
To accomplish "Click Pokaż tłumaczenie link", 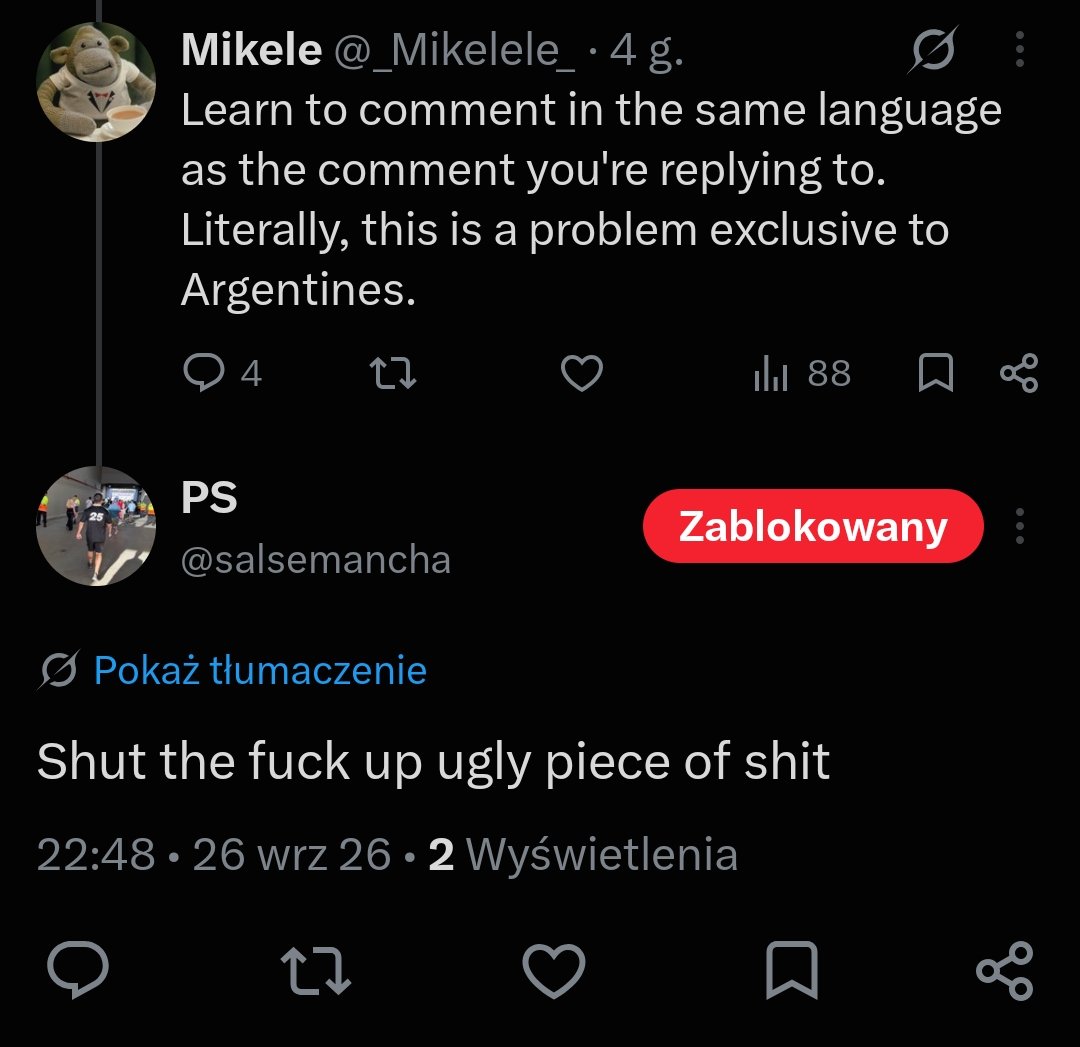I will tap(260, 670).
